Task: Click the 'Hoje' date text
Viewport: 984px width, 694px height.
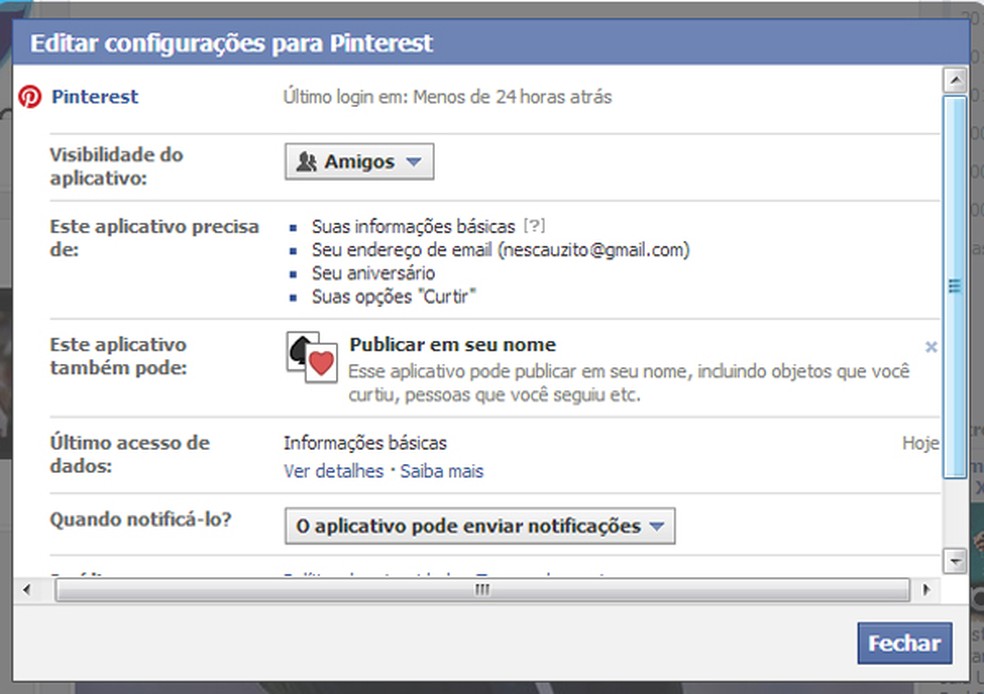Action: point(921,443)
